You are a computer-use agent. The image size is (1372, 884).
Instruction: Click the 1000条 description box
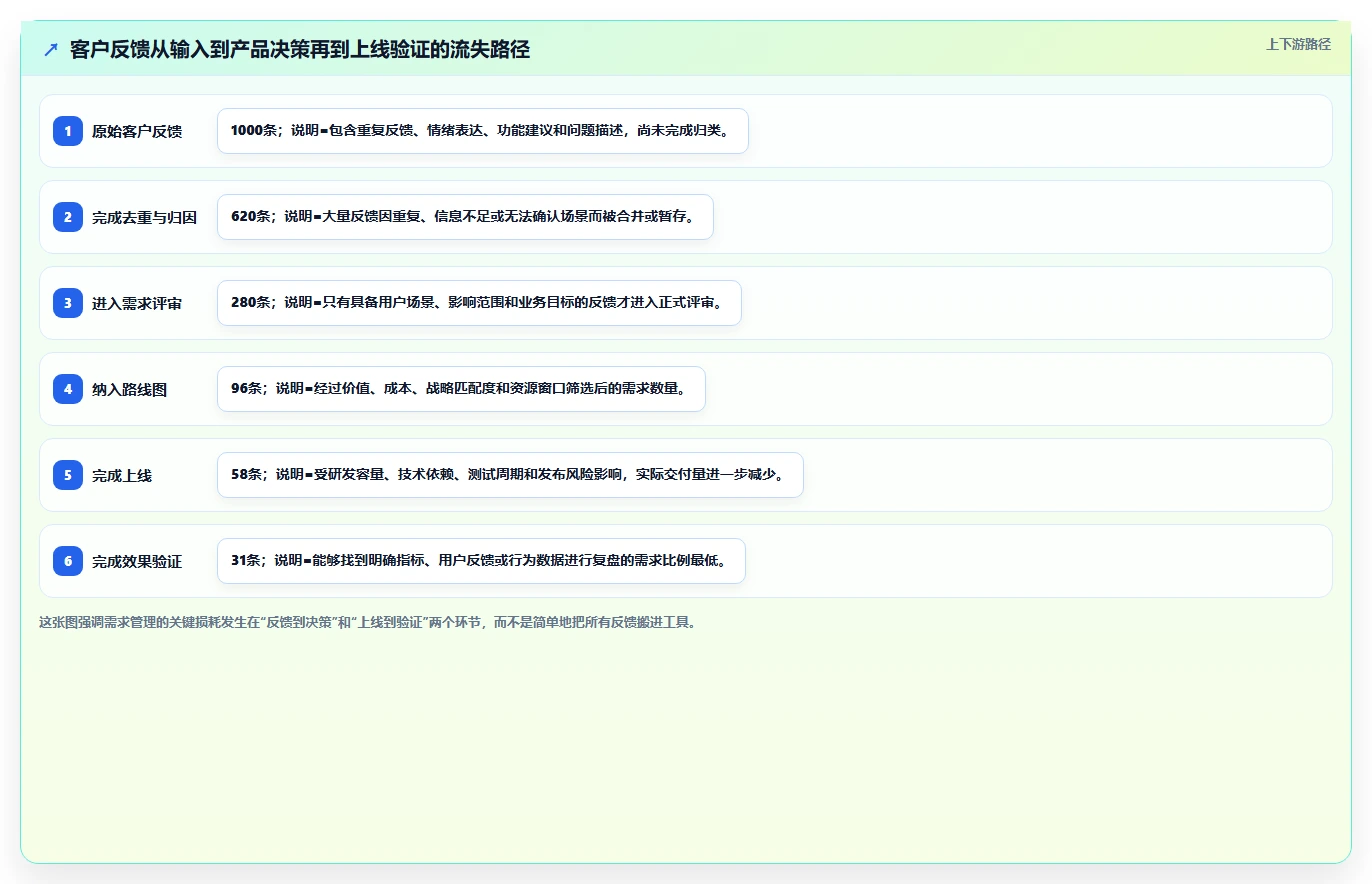click(x=483, y=131)
